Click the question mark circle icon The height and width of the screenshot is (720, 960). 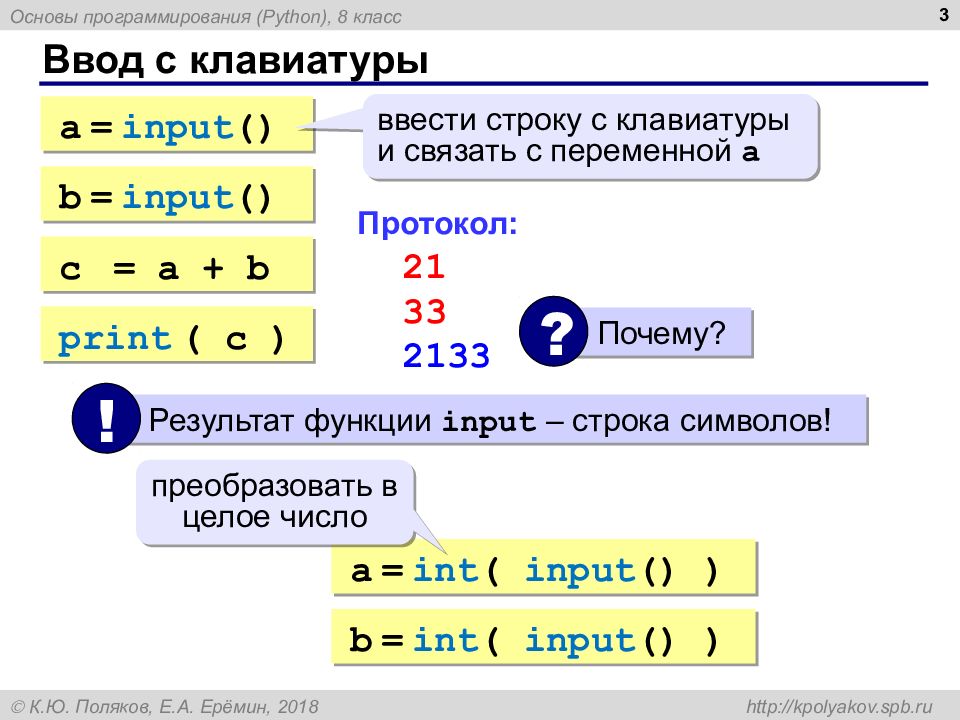coord(554,331)
